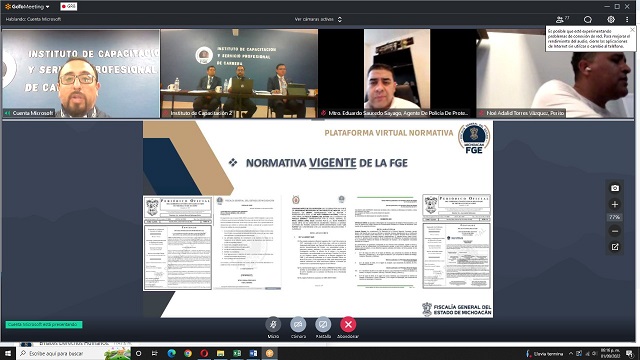Viewport: 640px width, 360px height.
Task: Take a screenshot with the camera icon
Action: [615, 188]
